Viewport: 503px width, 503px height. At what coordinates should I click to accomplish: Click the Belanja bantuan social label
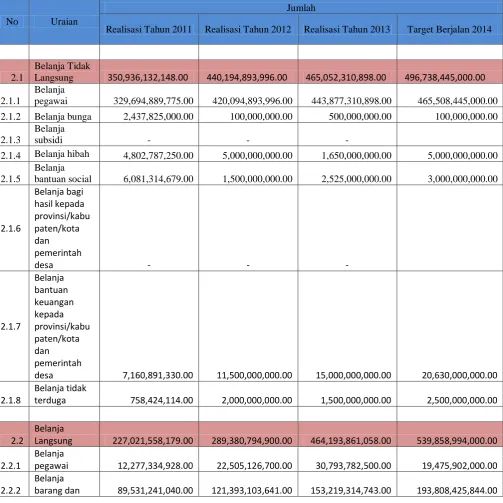tap(63, 173)
